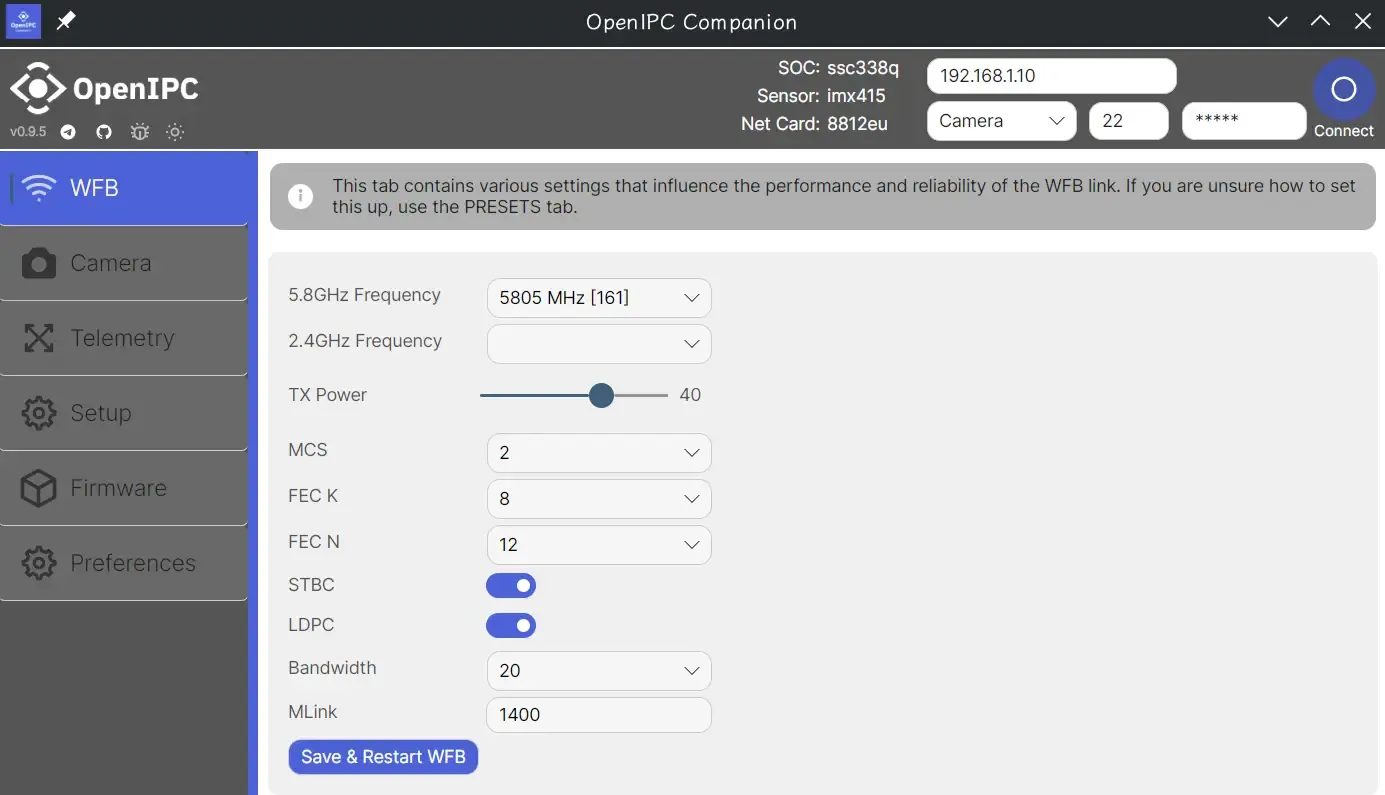Click the TX Power slider handle

click(x=601, y=396)
